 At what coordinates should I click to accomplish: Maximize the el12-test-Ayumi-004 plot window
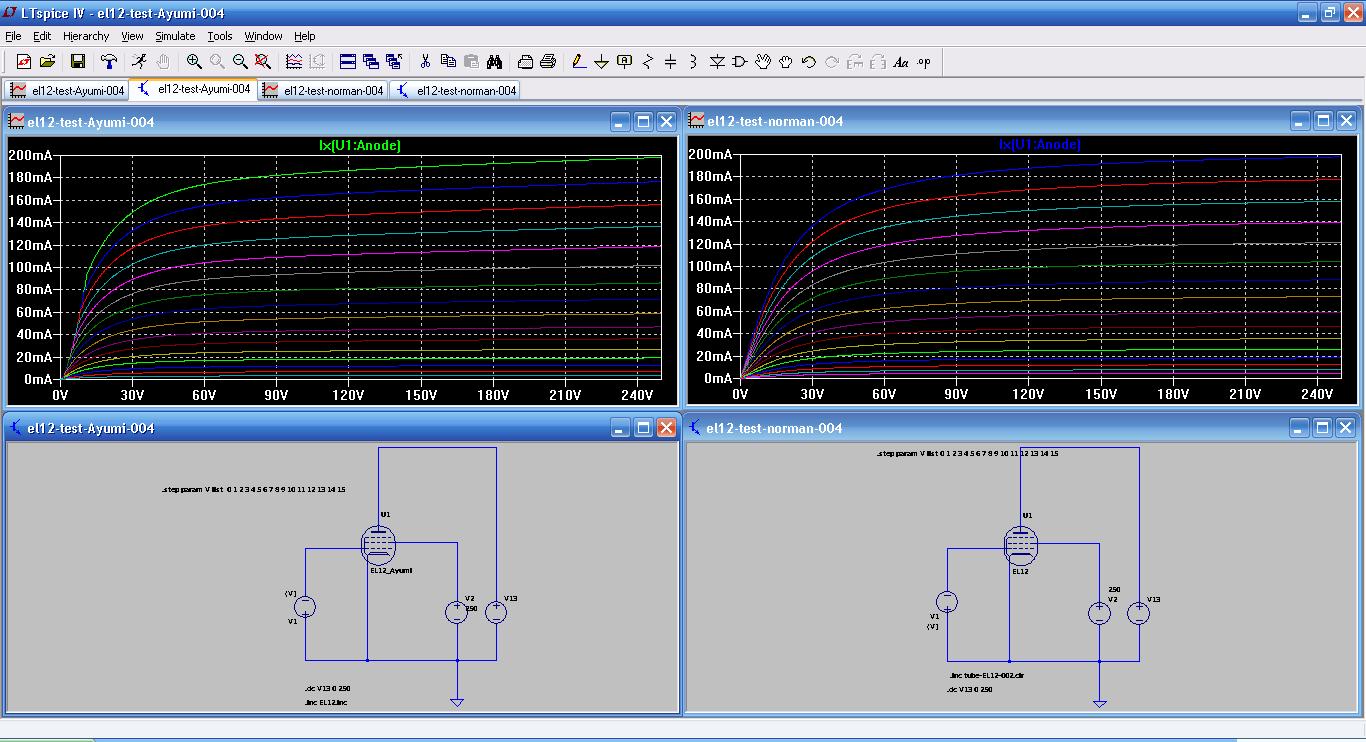click(x=643, y=121)
